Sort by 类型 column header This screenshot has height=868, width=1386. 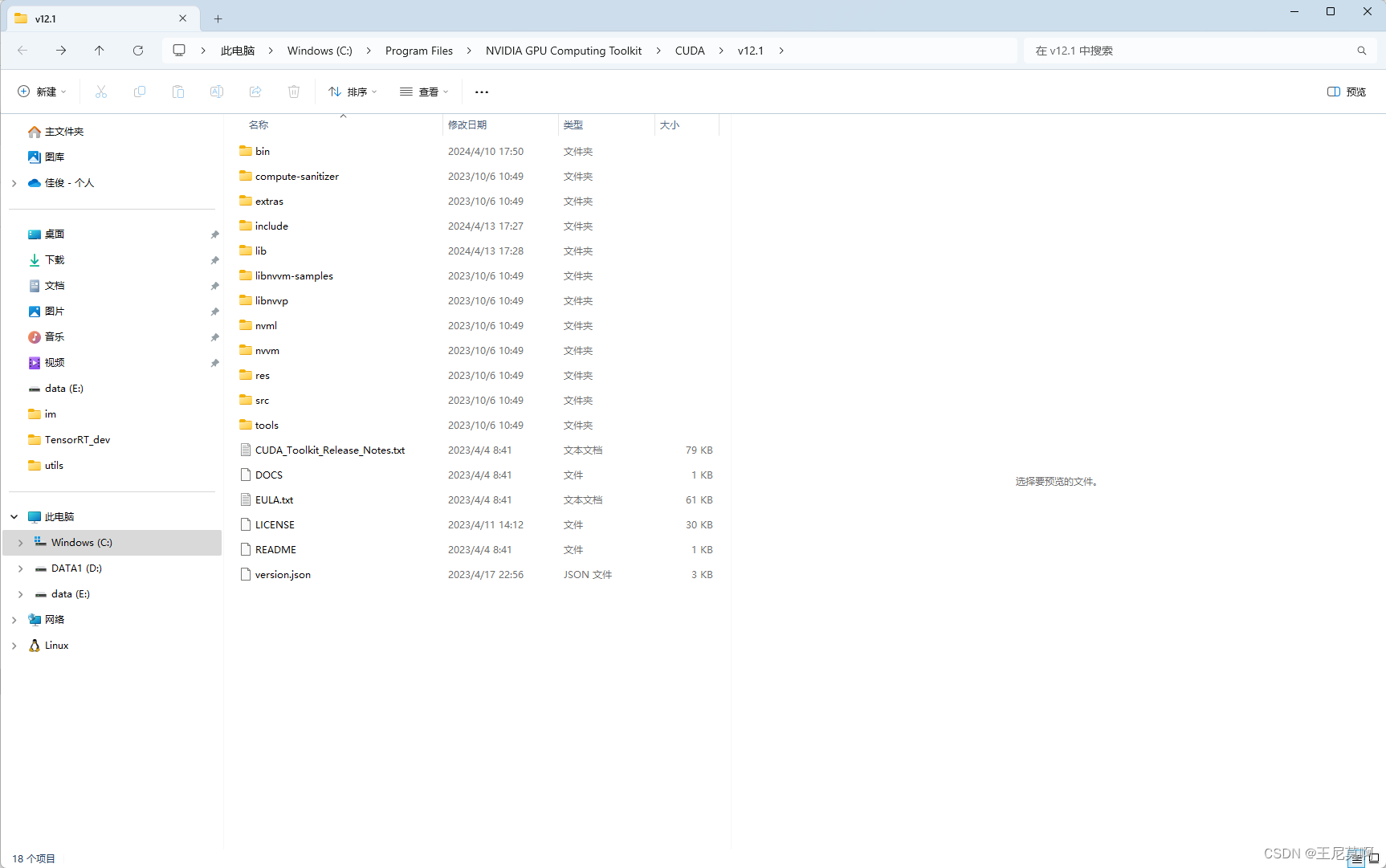pyautogui.click(x=573, y=125)
